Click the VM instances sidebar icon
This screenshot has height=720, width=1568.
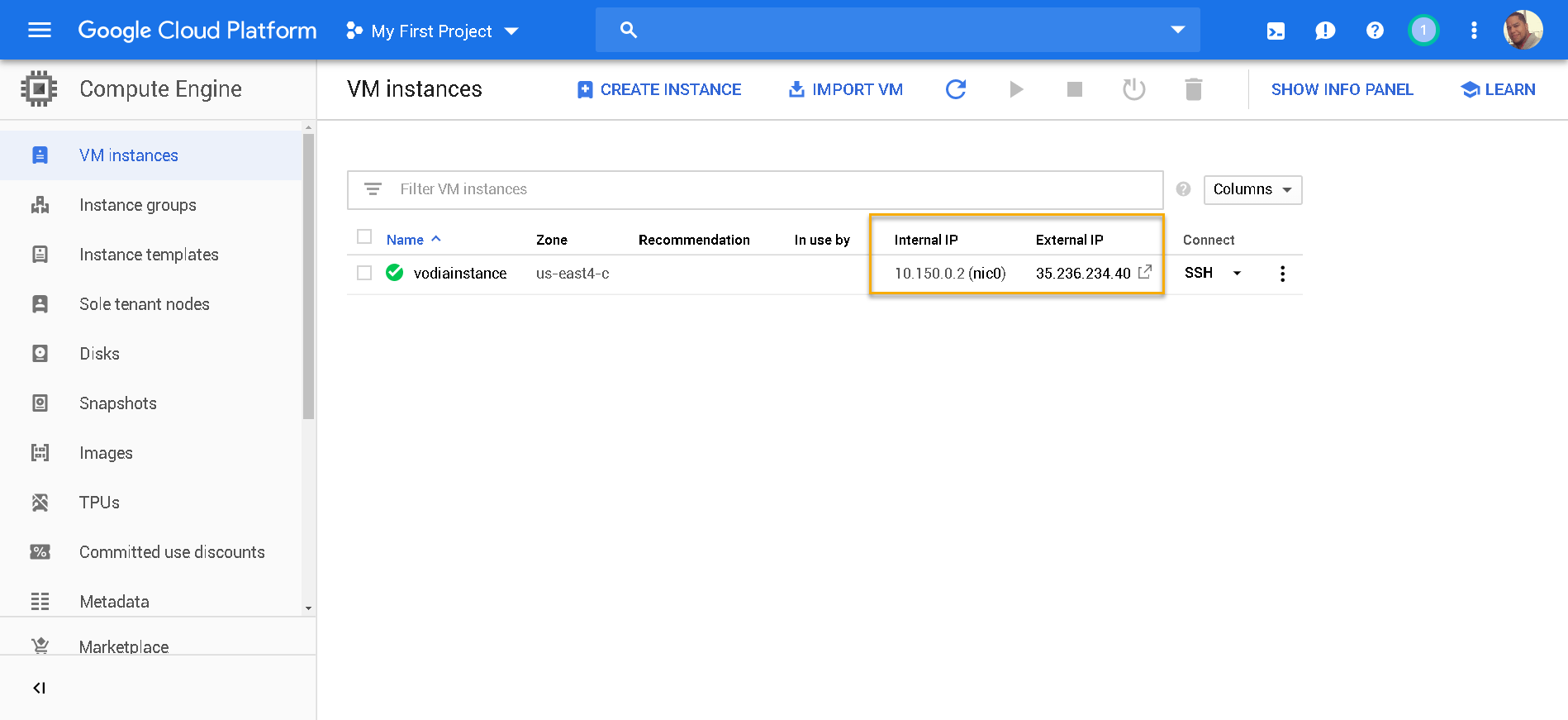coord(40,155)
